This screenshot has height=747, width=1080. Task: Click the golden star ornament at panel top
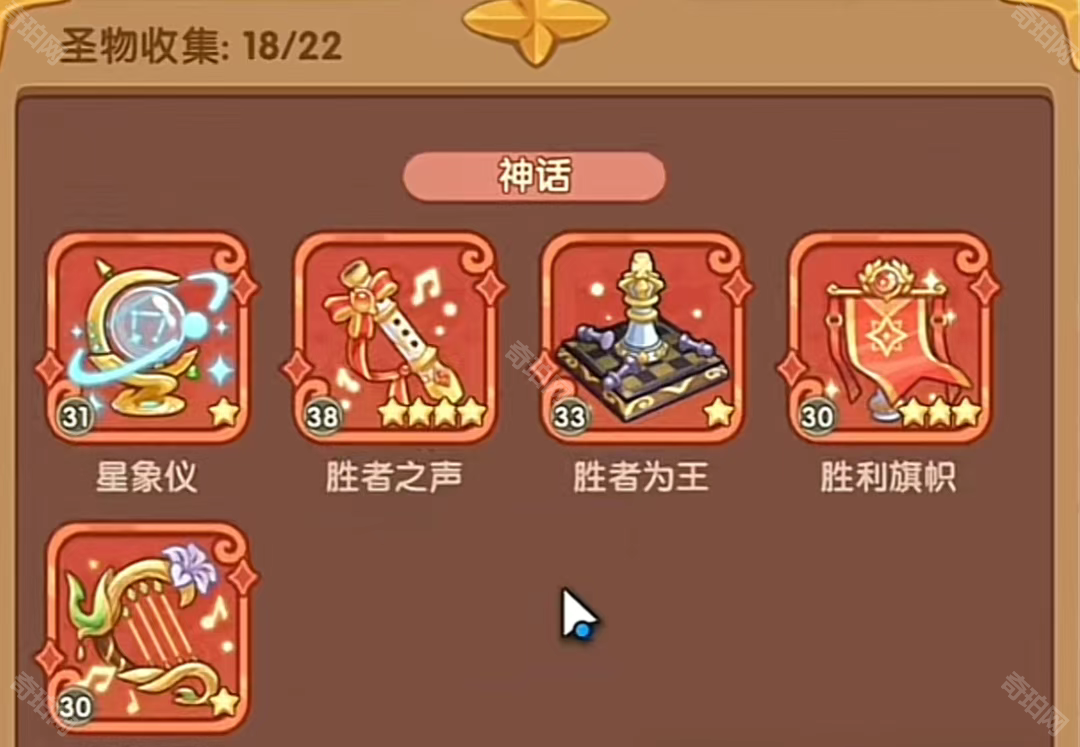pos(535,28)
